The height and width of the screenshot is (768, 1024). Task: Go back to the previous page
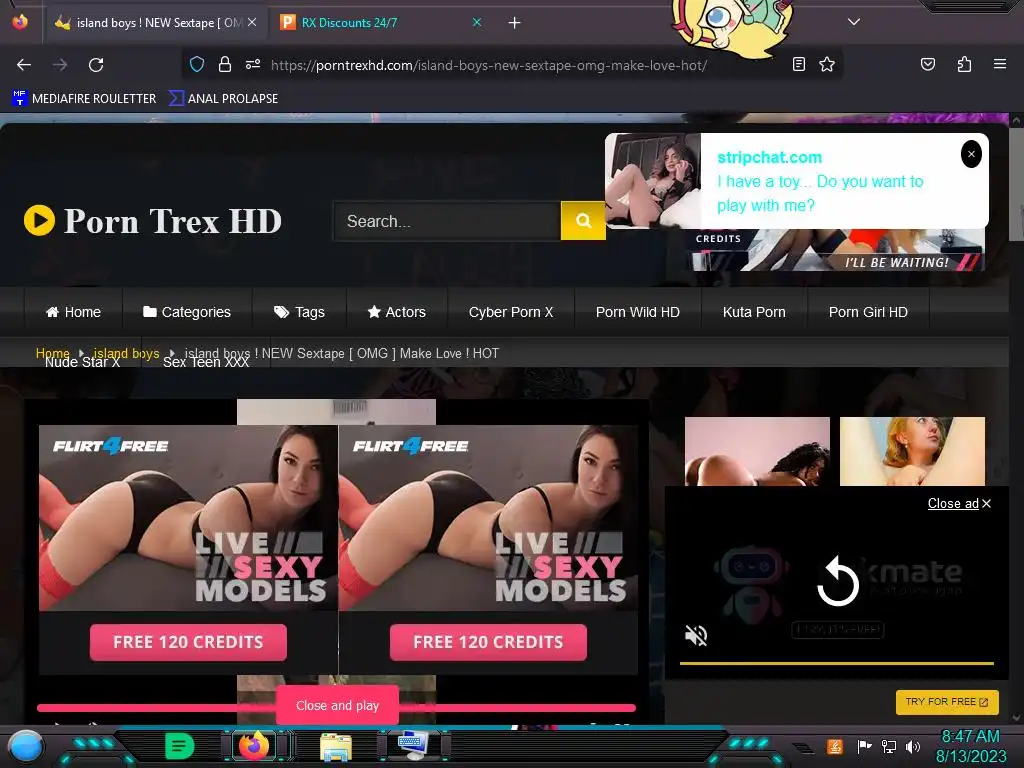(x=24, y=65)
